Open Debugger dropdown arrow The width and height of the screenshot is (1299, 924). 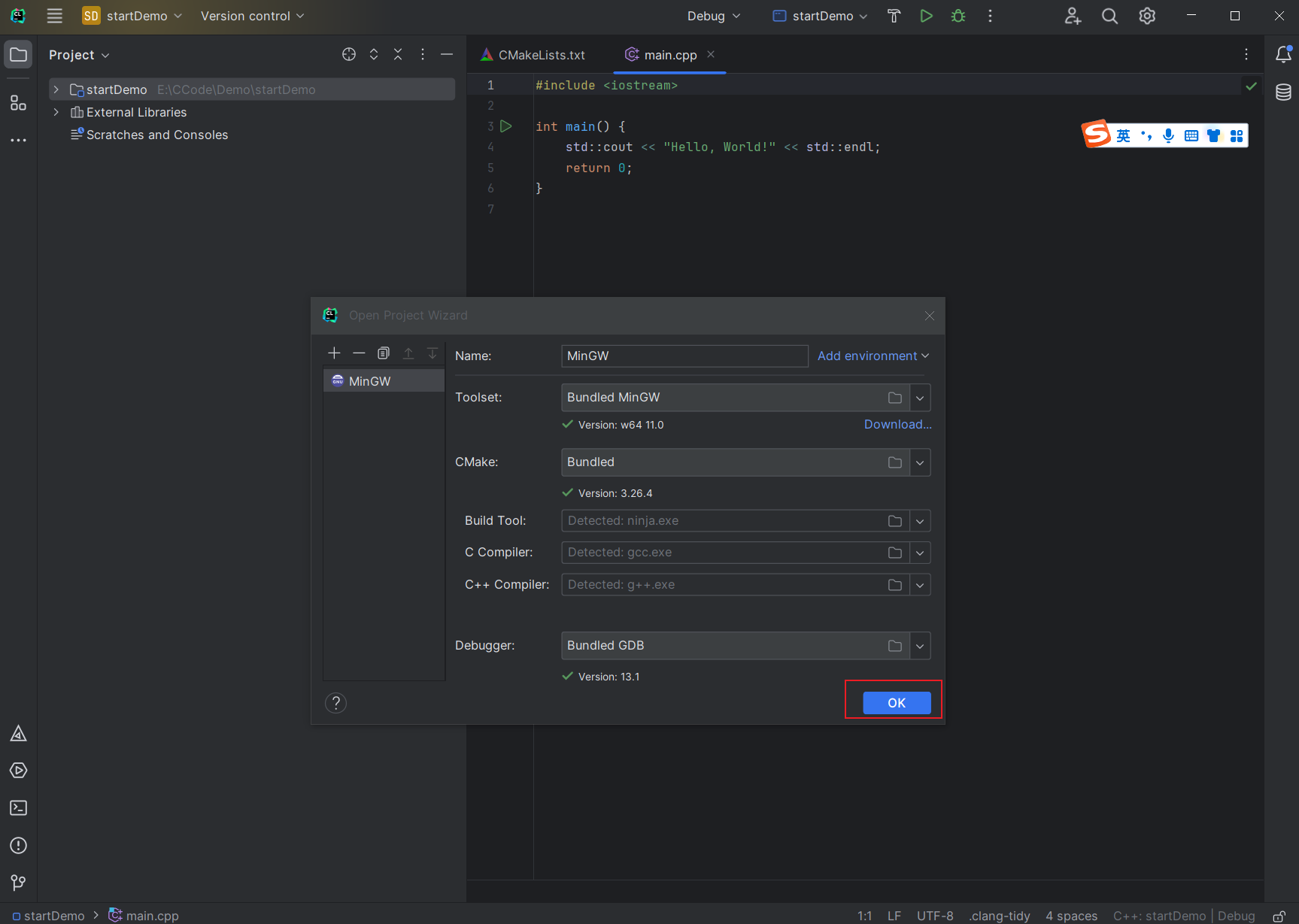point(920,646)
